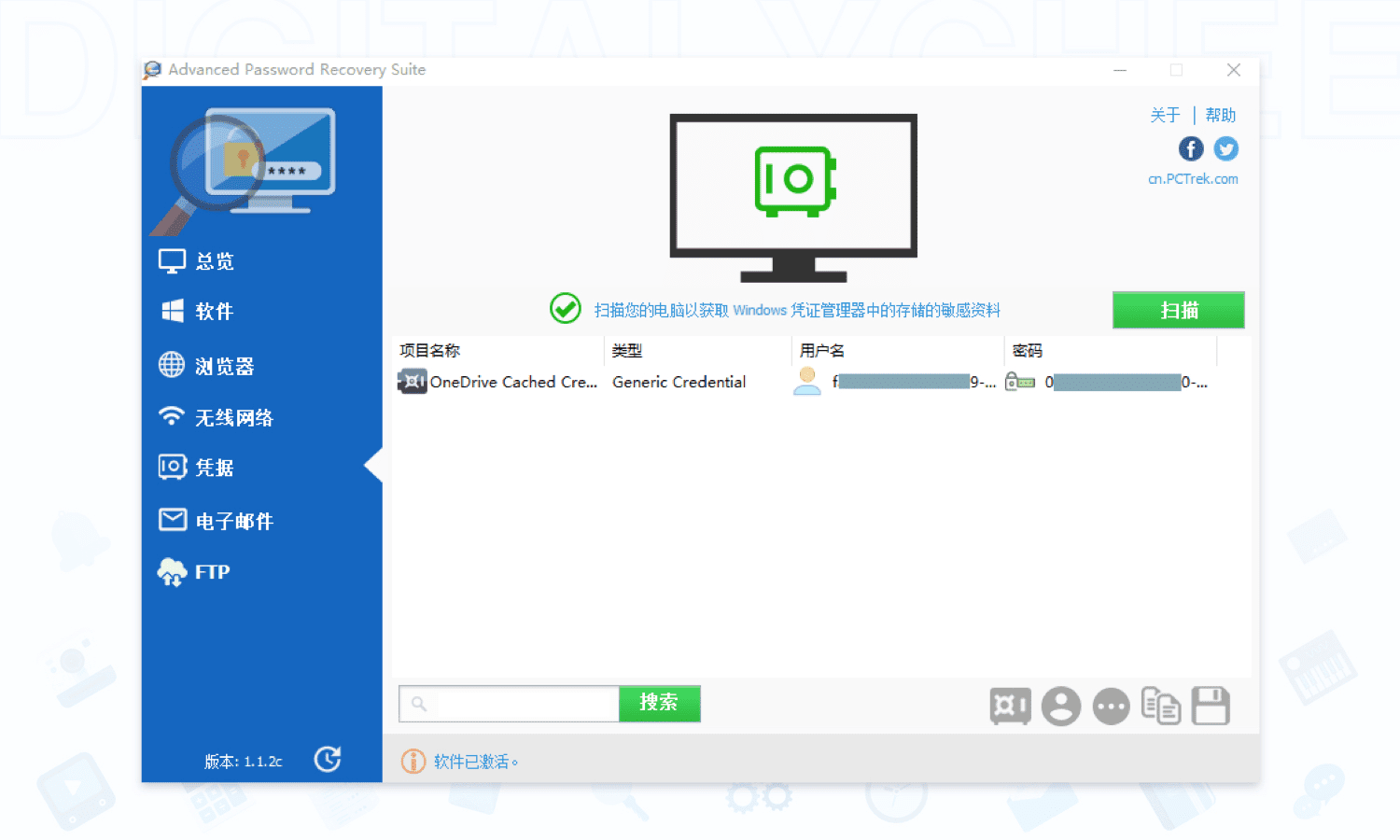Open the 总览 (Overview) section icon

172,260
